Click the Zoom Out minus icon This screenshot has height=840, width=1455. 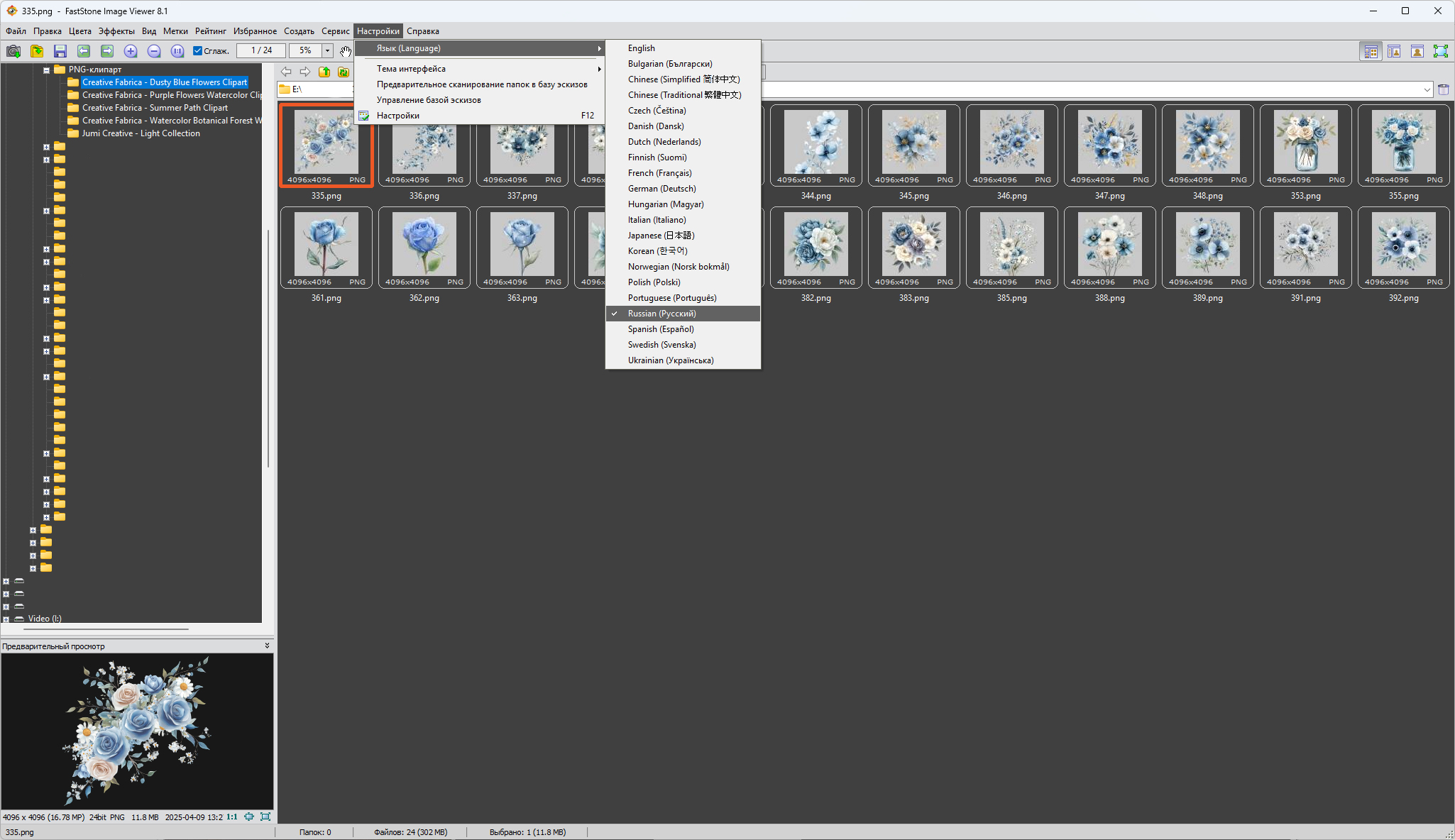(x=154, y=51)
